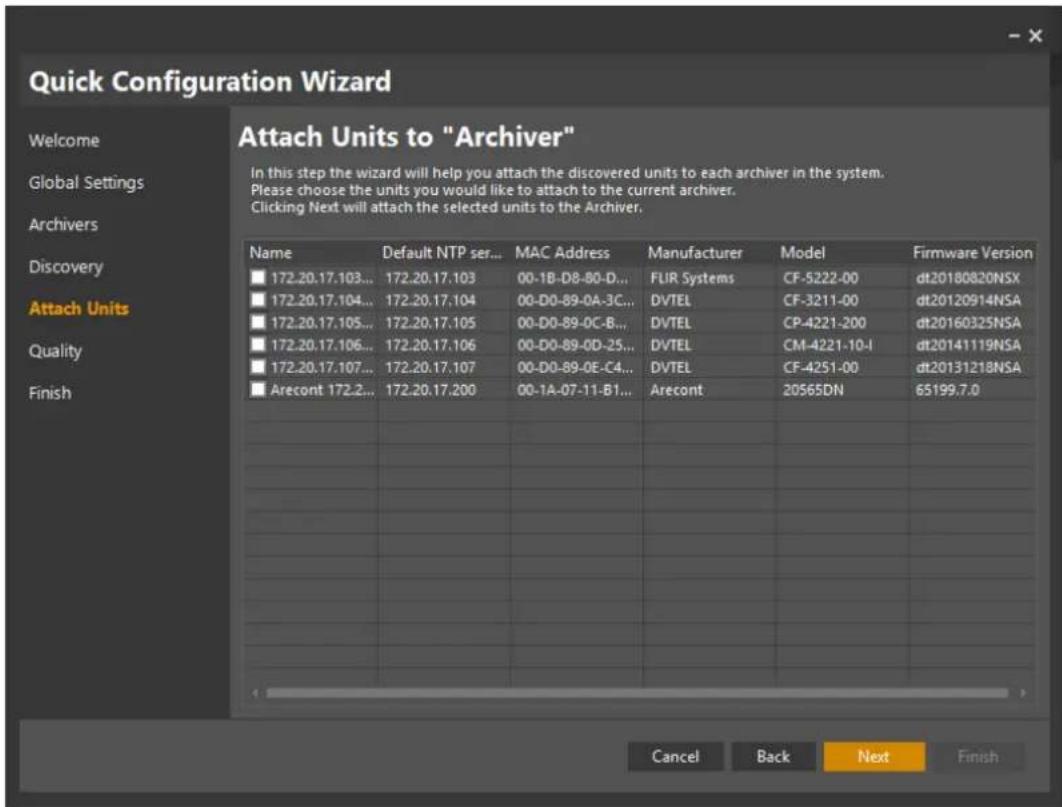Screen dimensions: 1062x807
Task: Close the Quick Configuration Wizard window
Action: [1036, 36]
